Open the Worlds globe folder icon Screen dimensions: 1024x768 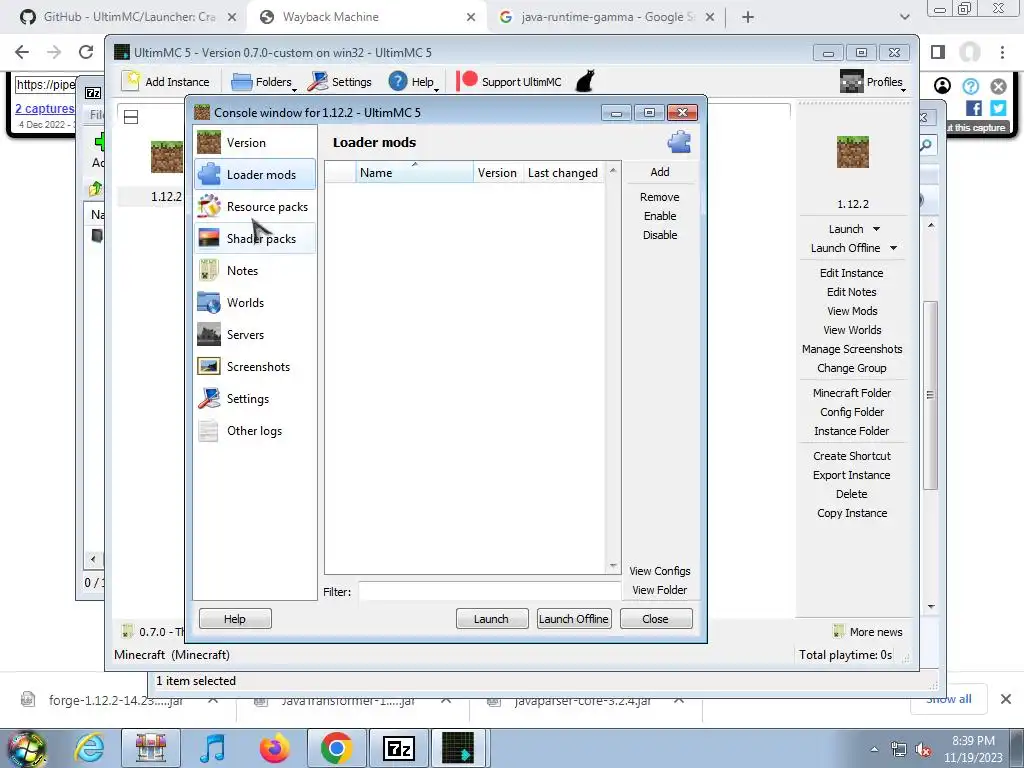(x=209, y=302)
